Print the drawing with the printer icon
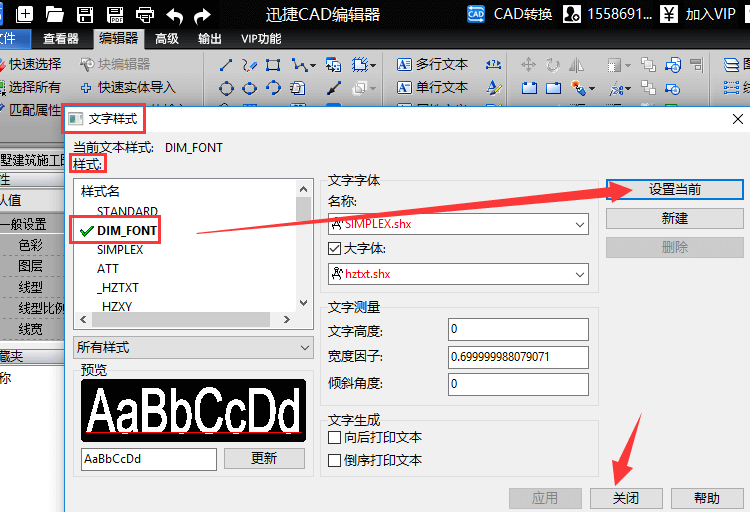 coord(144,15)
